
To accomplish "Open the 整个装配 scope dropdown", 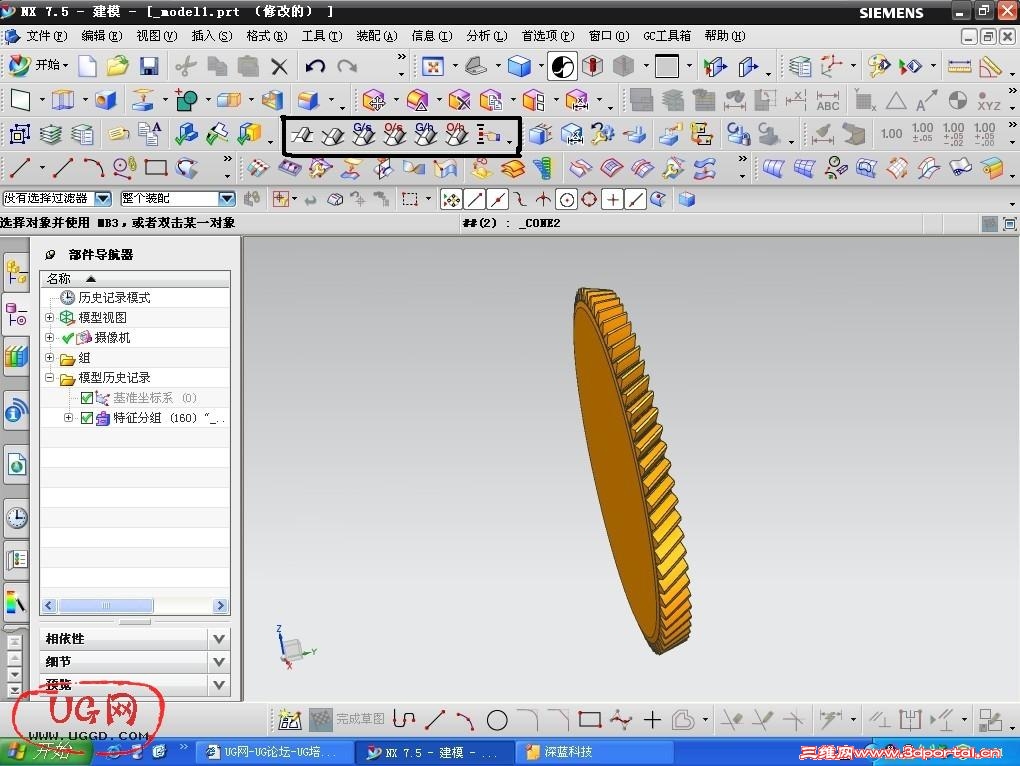I will click(226, 198).
